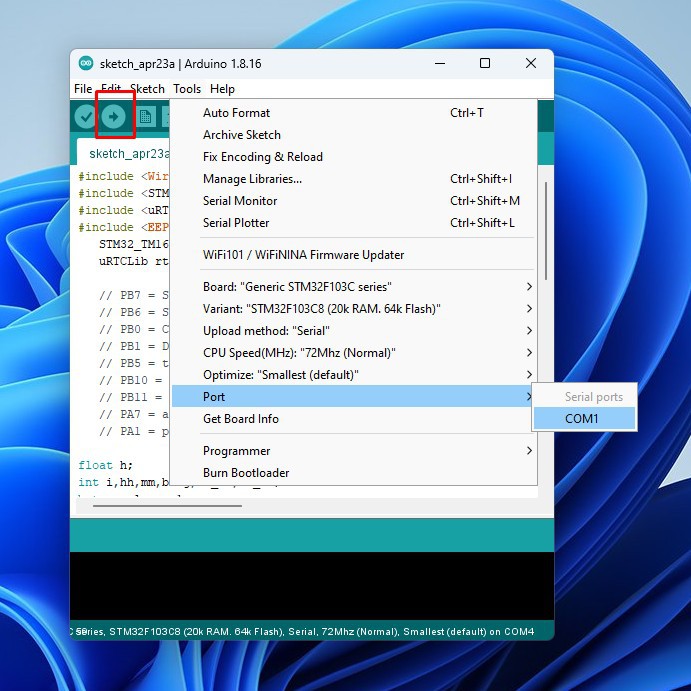This screenshot has width=691, height=691.
Task: Open Manage Libraries from the menu
Action: pos(252,179)
